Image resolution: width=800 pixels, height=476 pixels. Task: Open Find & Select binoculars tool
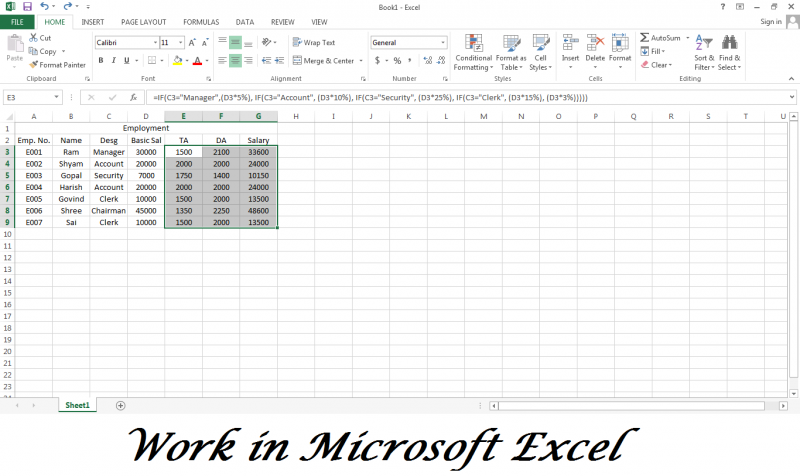pyautogui.click(x=730, y=53)
